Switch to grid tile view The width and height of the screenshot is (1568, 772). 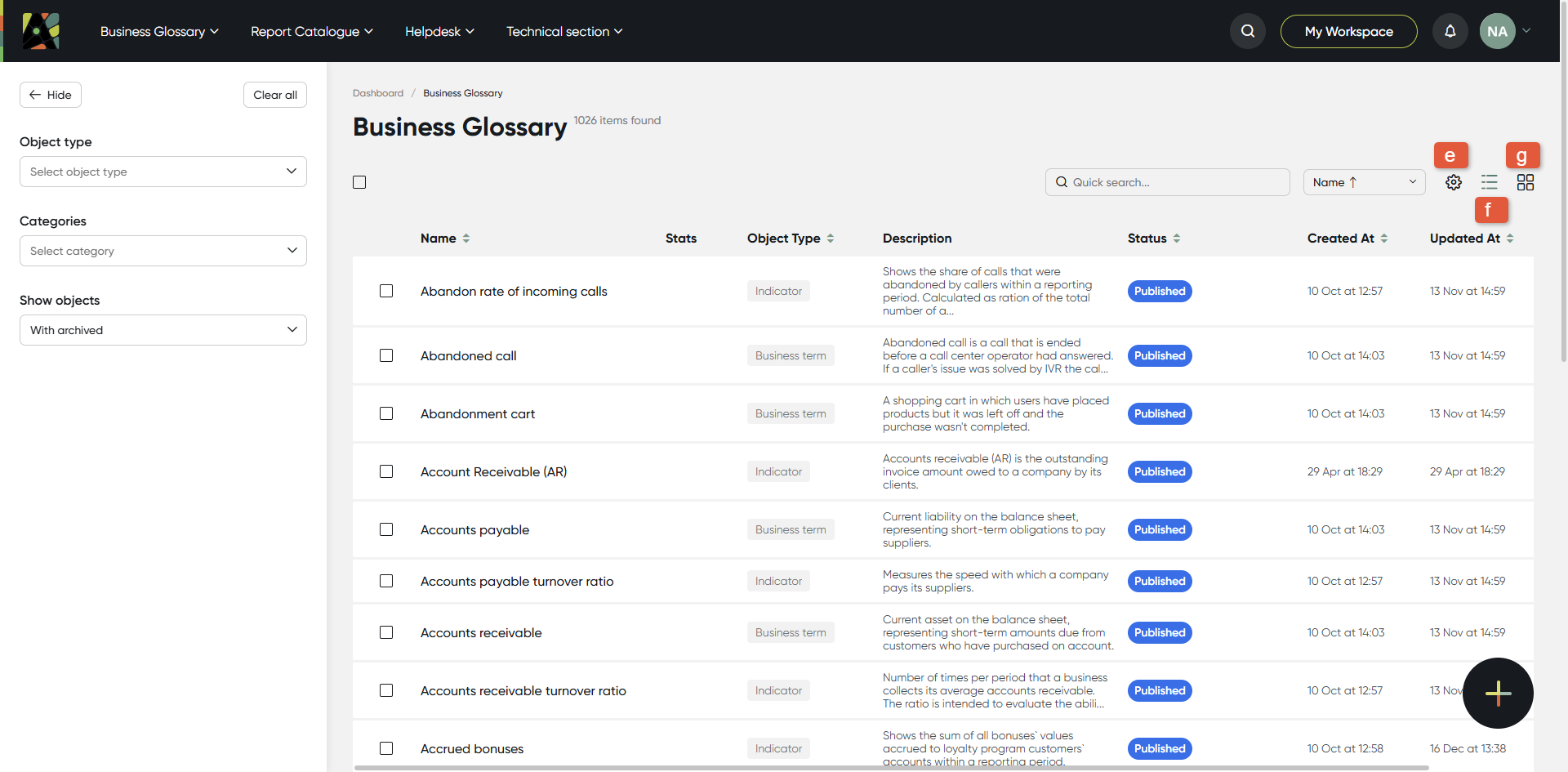(x=1525, y=182)
